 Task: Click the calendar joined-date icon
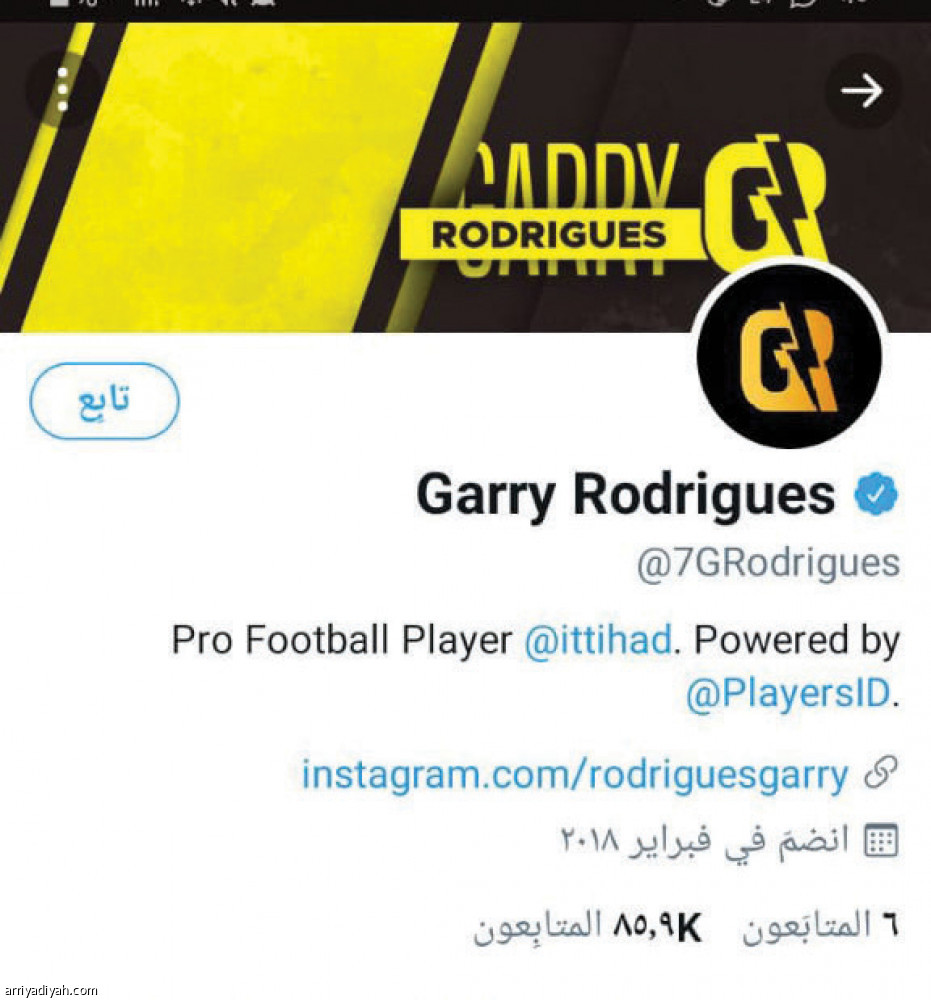[881, 840]
